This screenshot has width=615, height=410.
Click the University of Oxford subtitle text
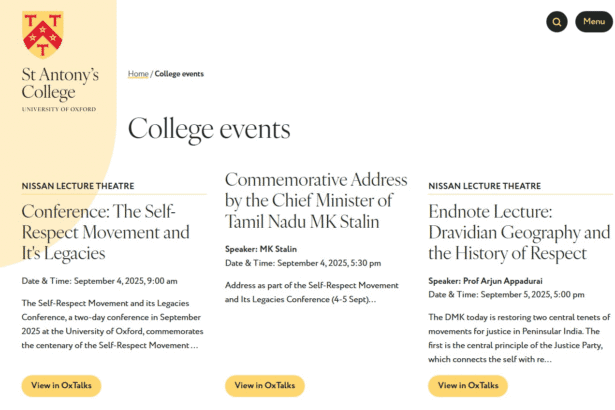59,109
